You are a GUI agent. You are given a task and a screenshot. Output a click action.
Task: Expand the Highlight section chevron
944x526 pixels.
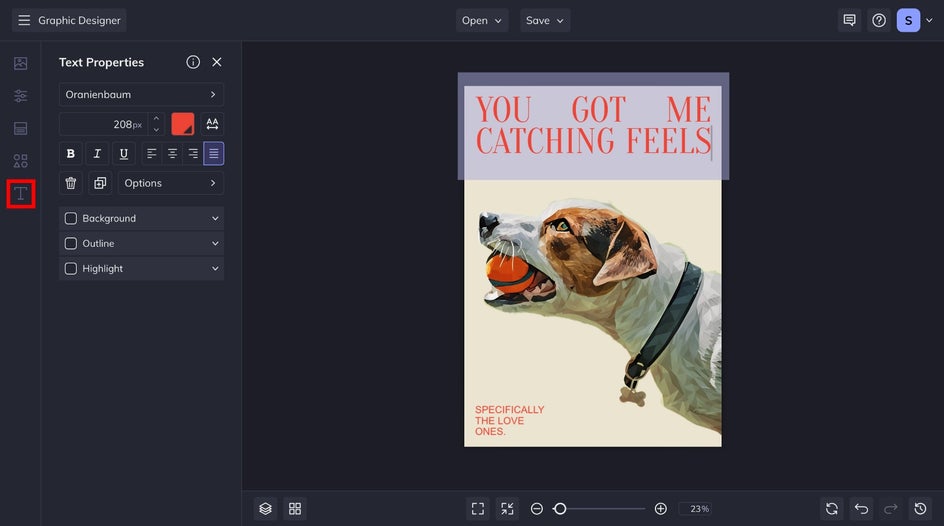215,268
